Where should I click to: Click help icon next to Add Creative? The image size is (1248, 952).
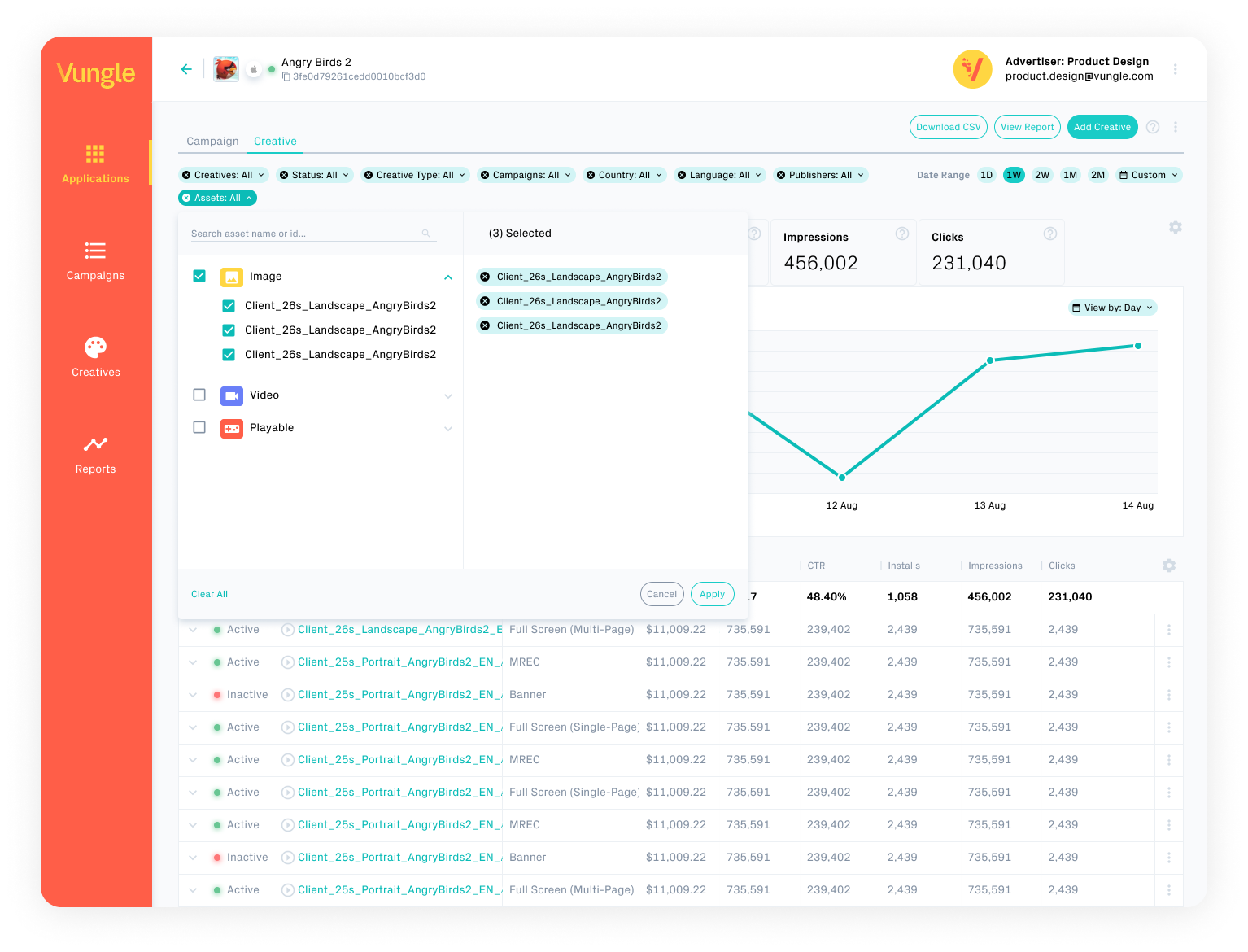pyautogui.click(x=1153, y=127)
